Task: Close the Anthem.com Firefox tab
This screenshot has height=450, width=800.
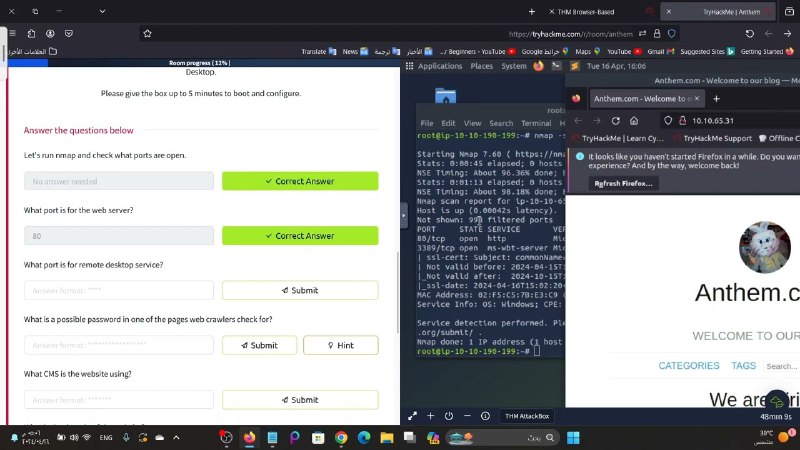Action: tap(697, 98)
